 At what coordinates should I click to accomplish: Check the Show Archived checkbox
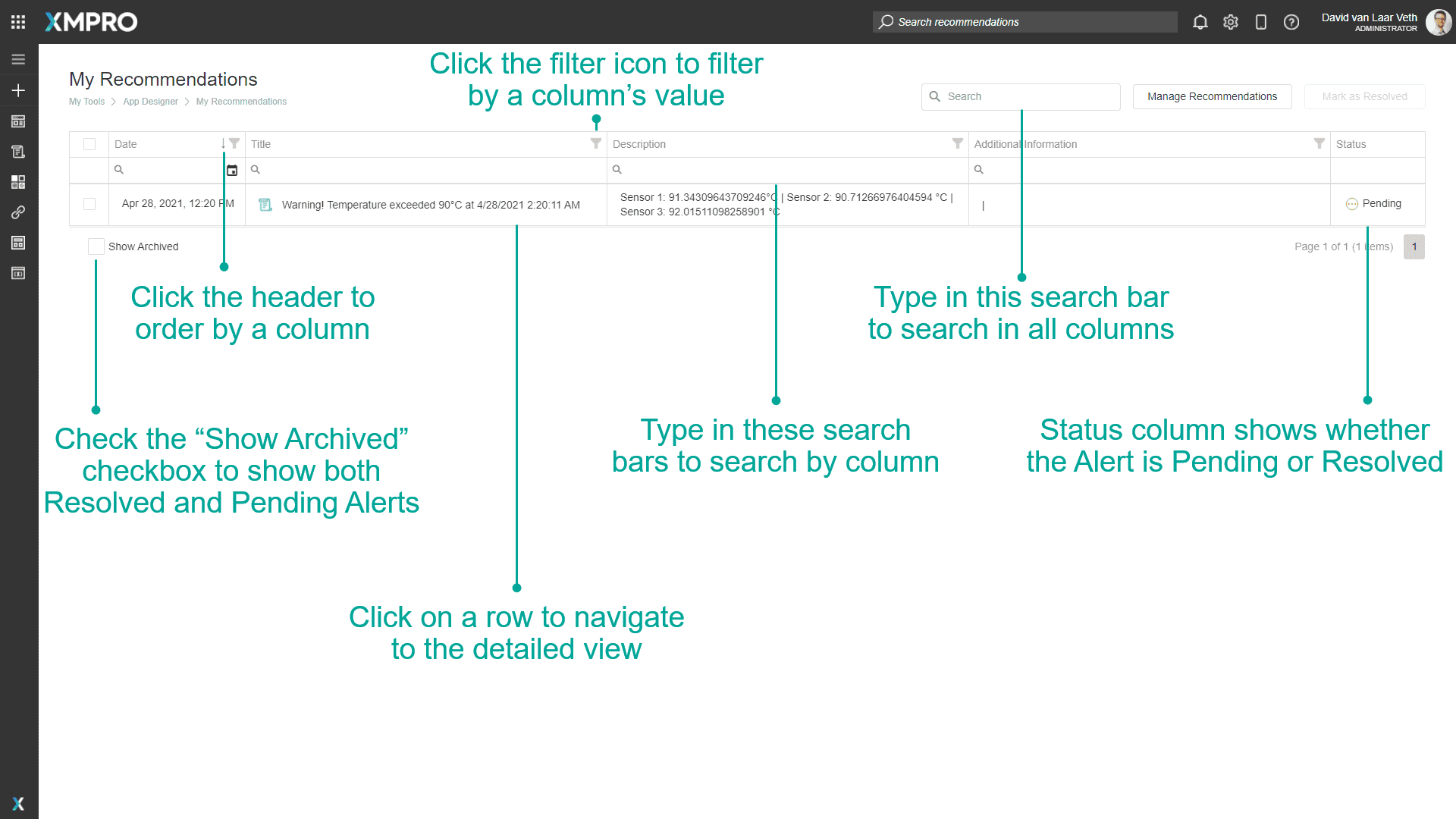tap(96, 246)
